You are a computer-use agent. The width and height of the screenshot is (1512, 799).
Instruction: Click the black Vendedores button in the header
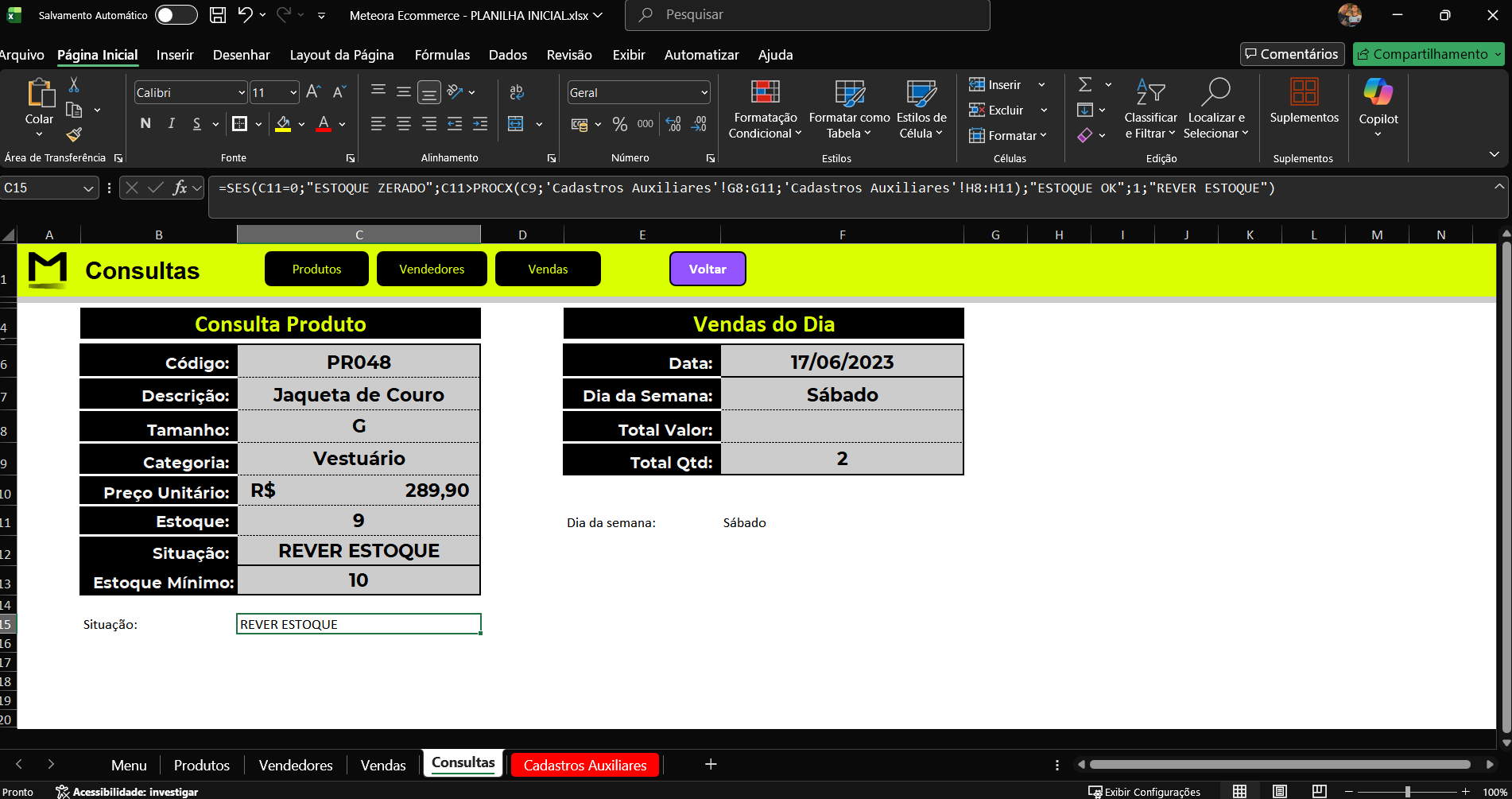[432, 269]
